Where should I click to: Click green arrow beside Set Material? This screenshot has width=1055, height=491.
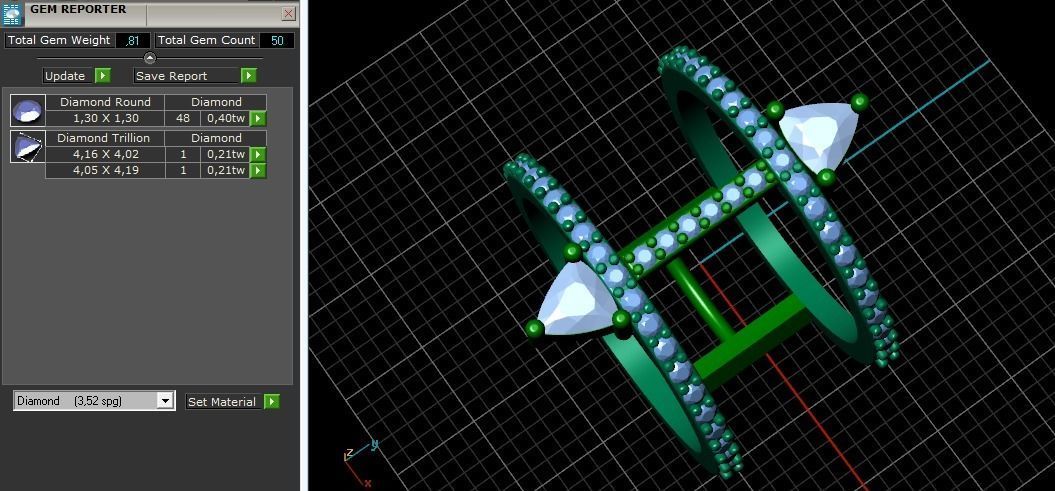[x=271, y=402]
